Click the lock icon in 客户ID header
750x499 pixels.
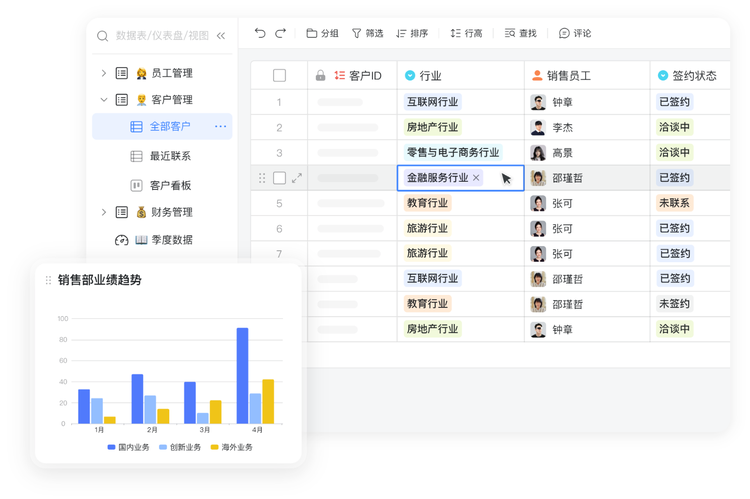coord(320,76)
